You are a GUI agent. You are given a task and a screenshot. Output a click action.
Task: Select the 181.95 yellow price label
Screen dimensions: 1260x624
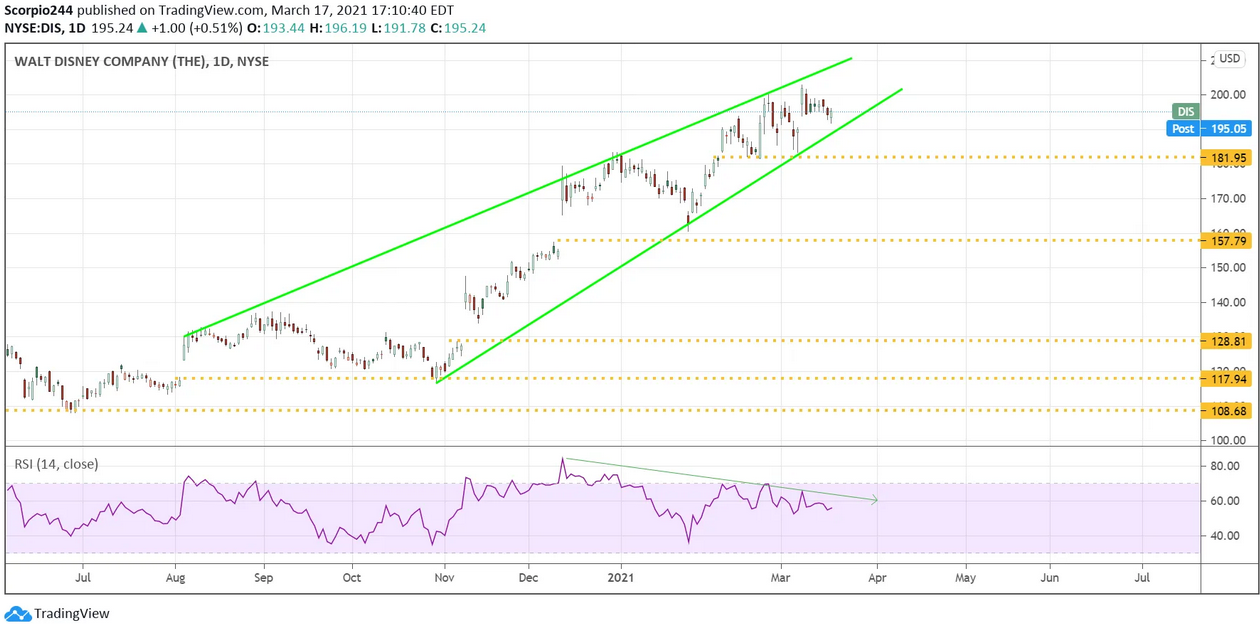tap(1226, 157)
